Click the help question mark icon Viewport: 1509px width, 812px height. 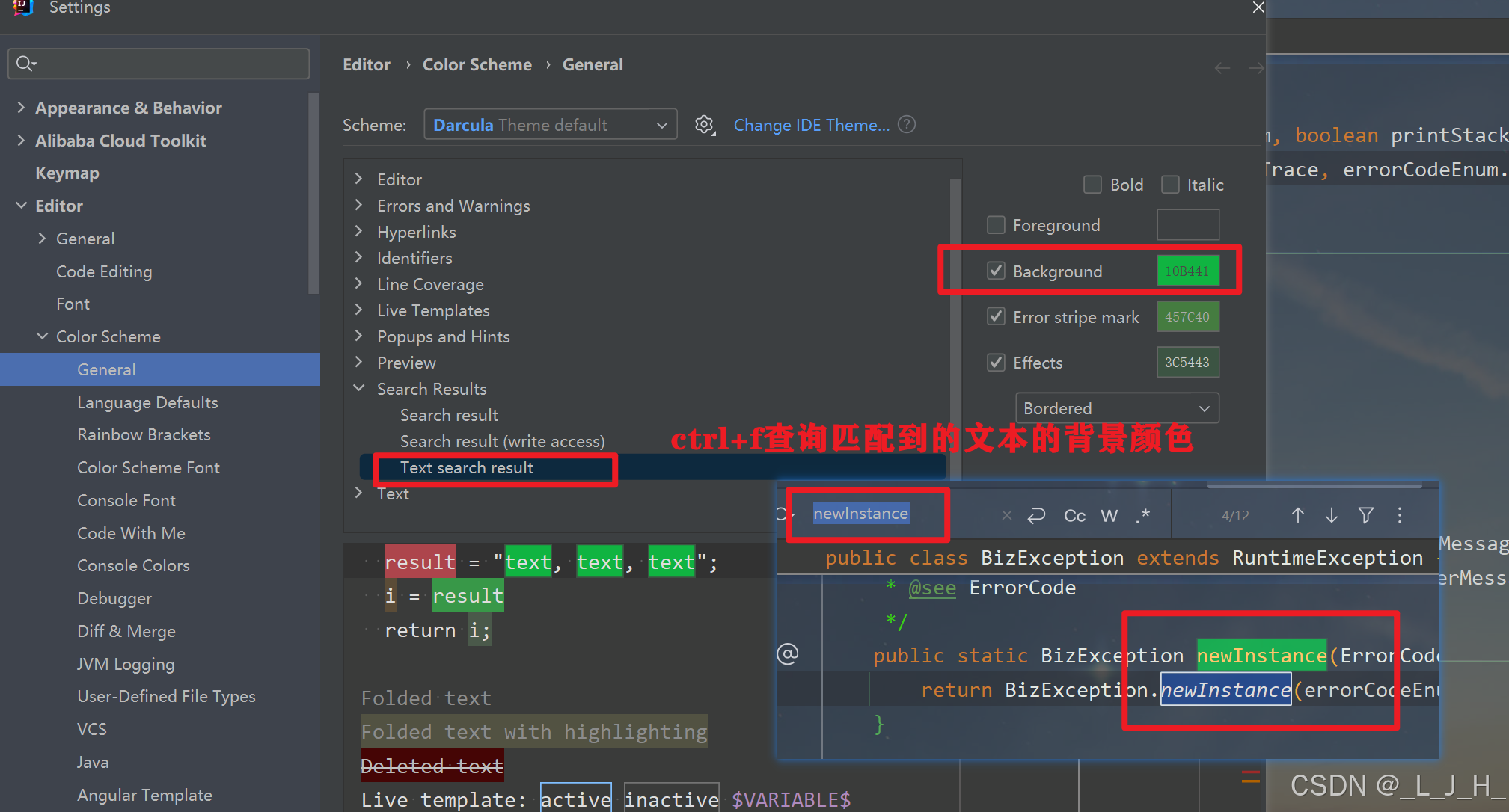(907, 124)
